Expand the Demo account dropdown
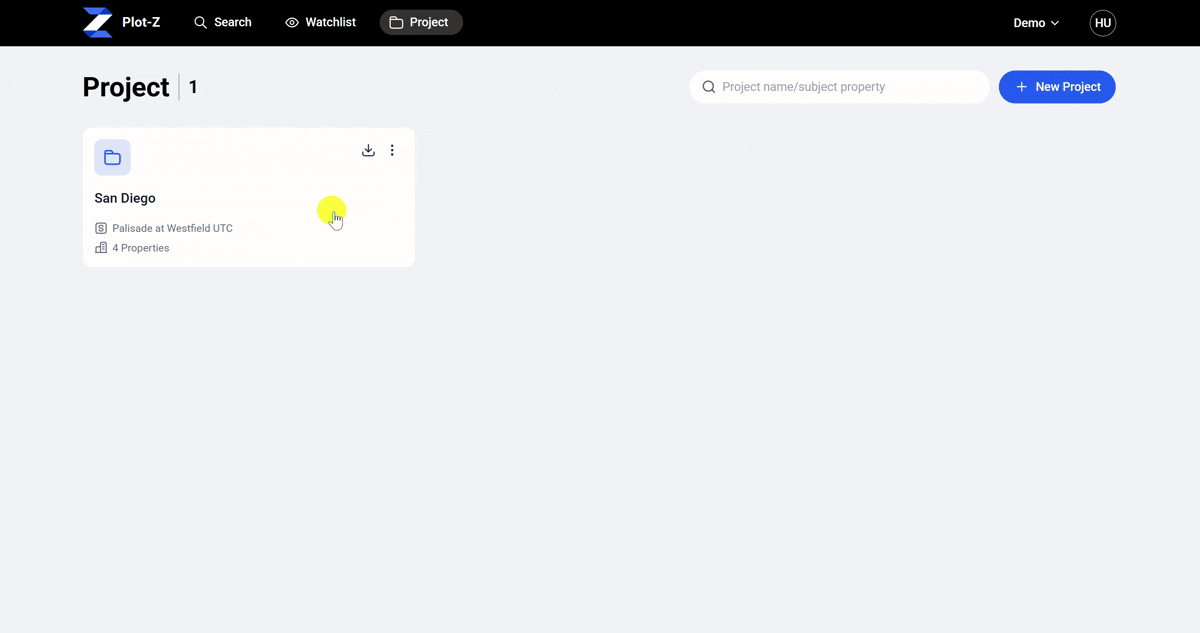Viewport: 1200px width, 633px height. click(x=1036, y=23)
